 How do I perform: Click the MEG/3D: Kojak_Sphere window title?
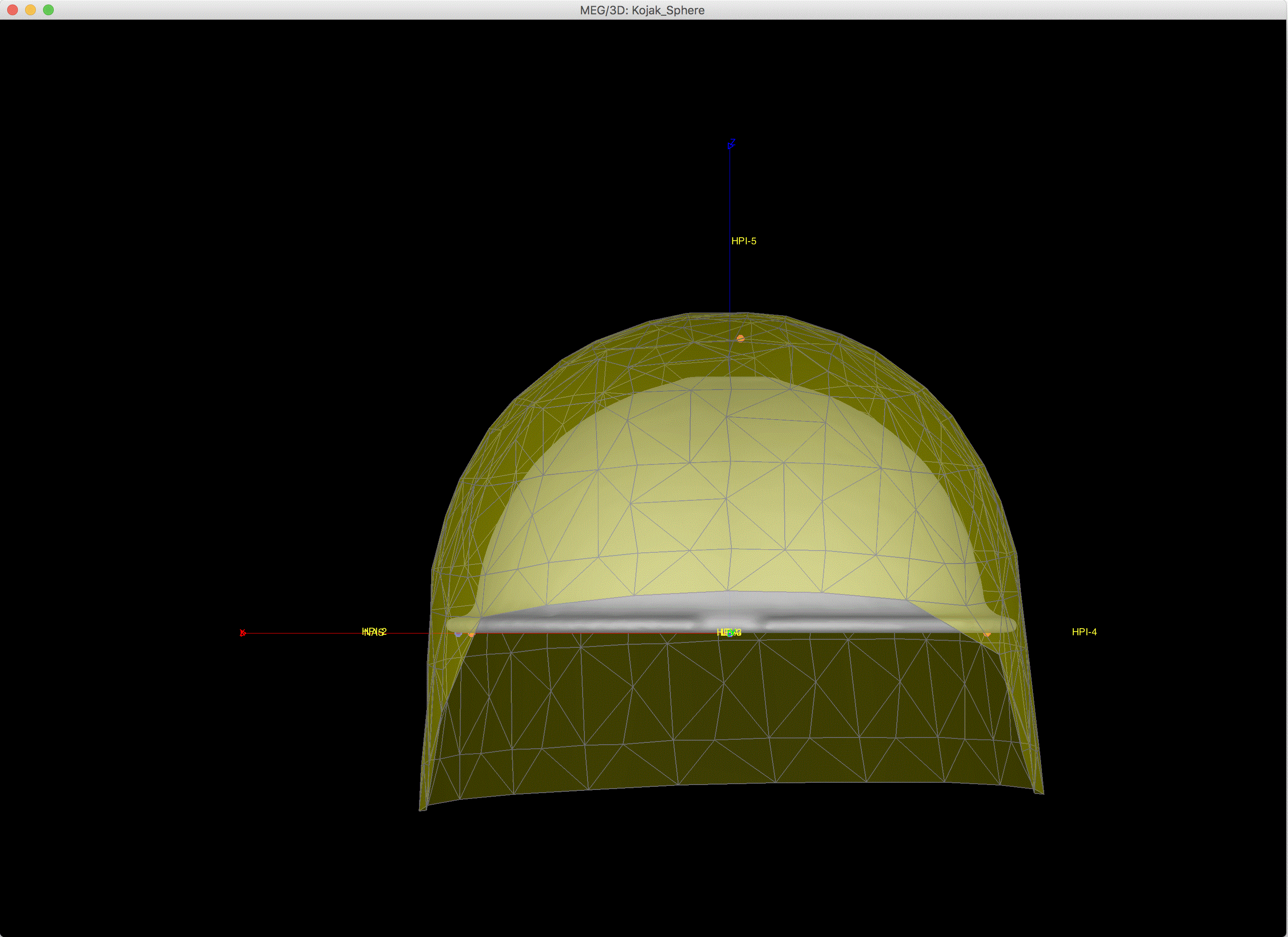click(x=642, y=10)
